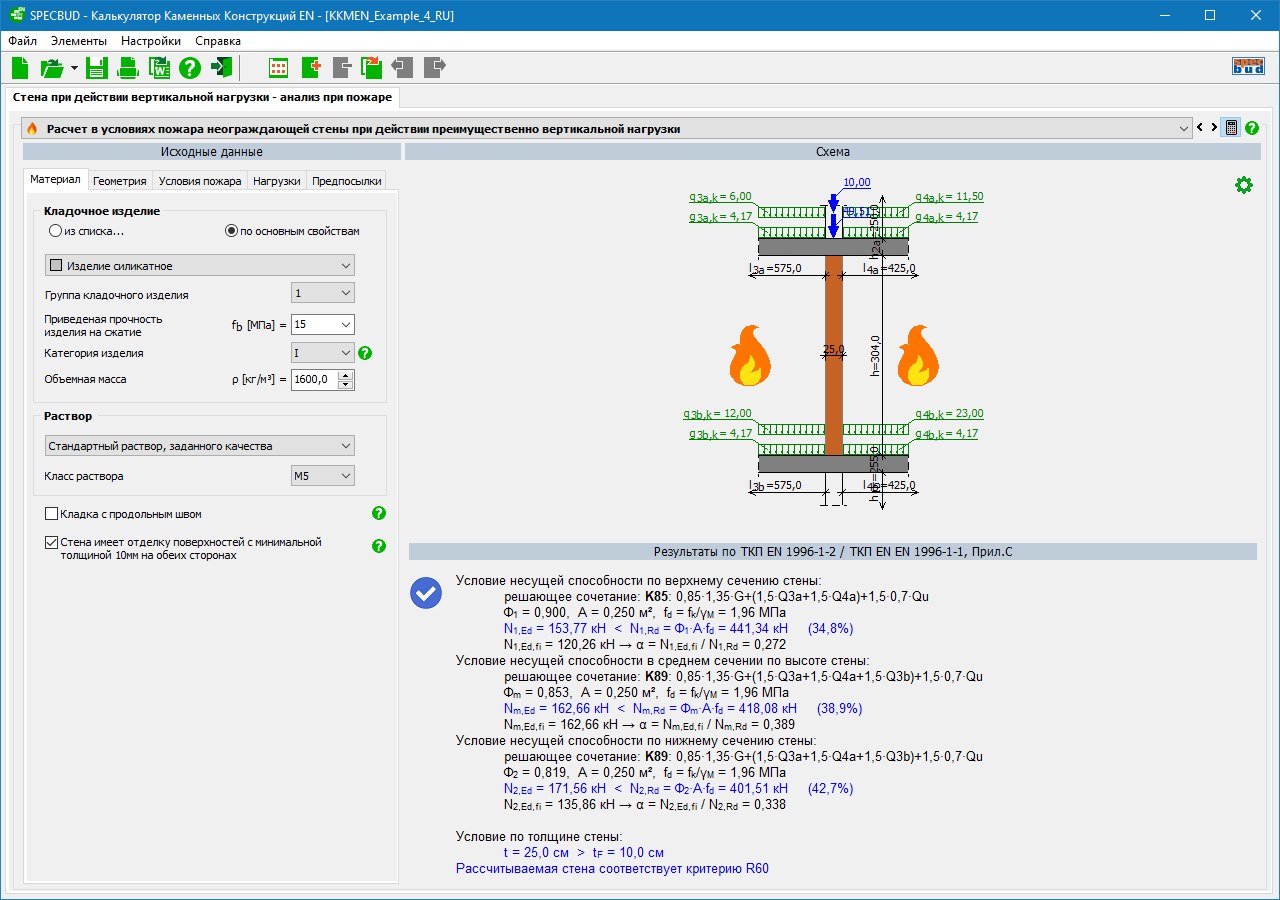The height and width of the screenshot is (900, 1280).
Task: Open 'Категория изделия' dropdown
Action: [x=322, y=353]
